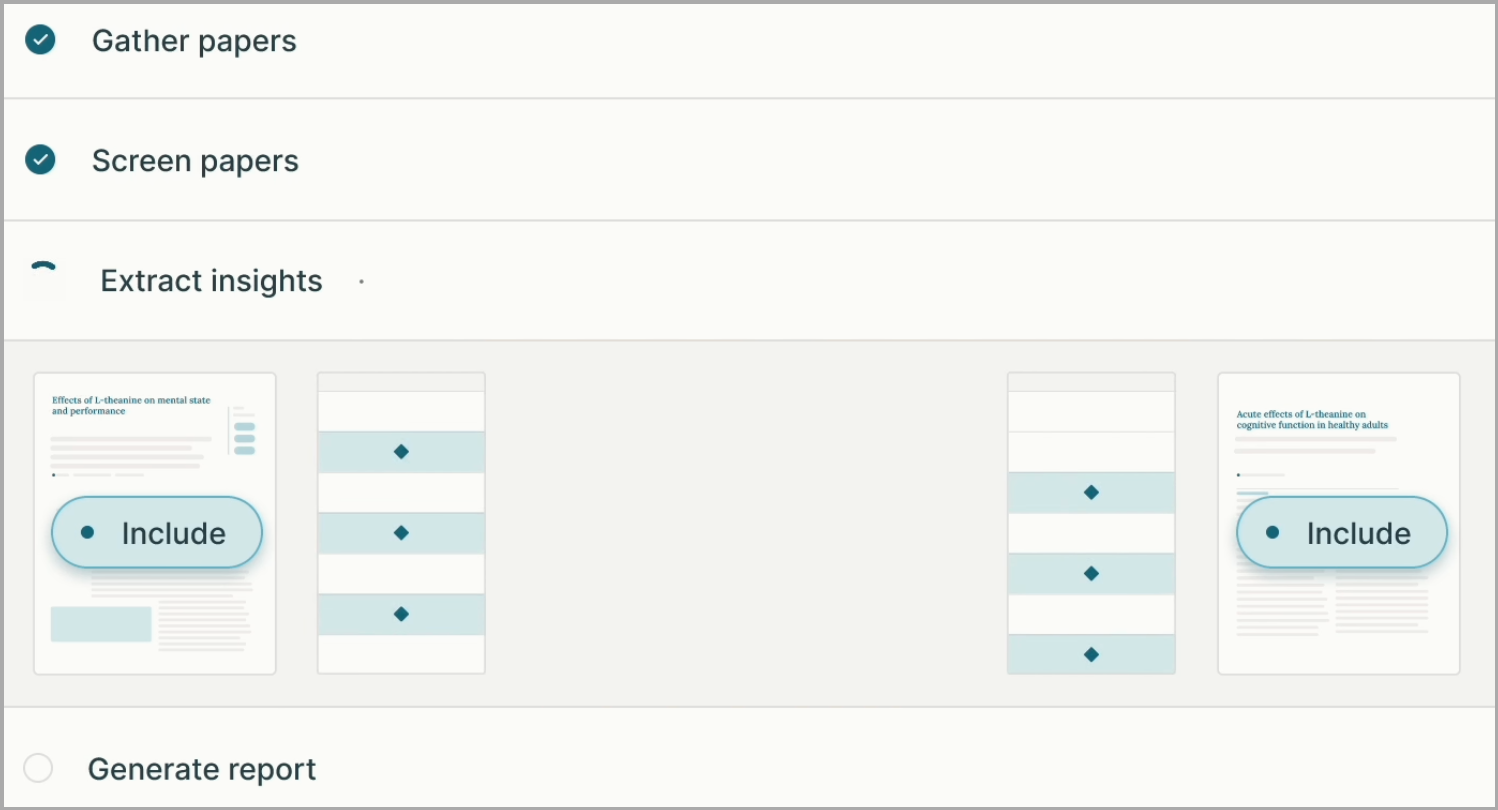Click the top diamond in the right table
This screenshot has height=810, width=1498.
[1091, 492]
